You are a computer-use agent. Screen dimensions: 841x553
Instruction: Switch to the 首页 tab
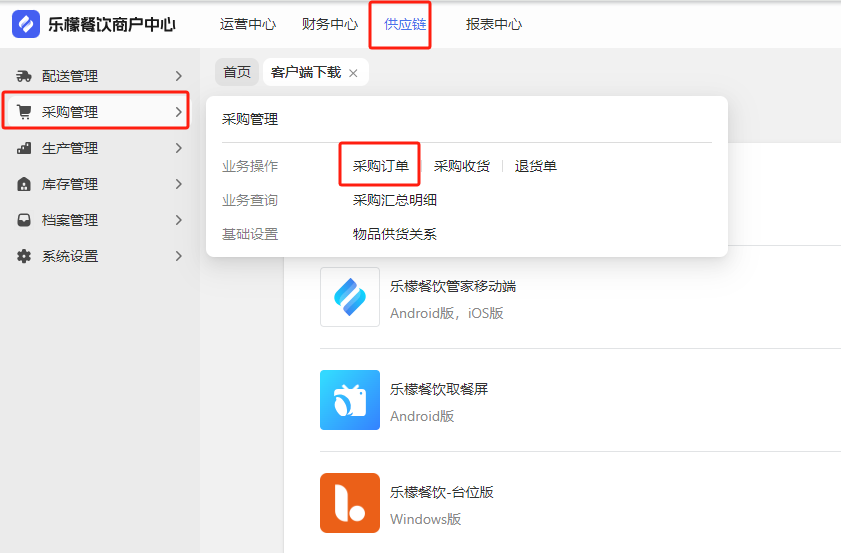pyautogui.click(x=237, y=72)
